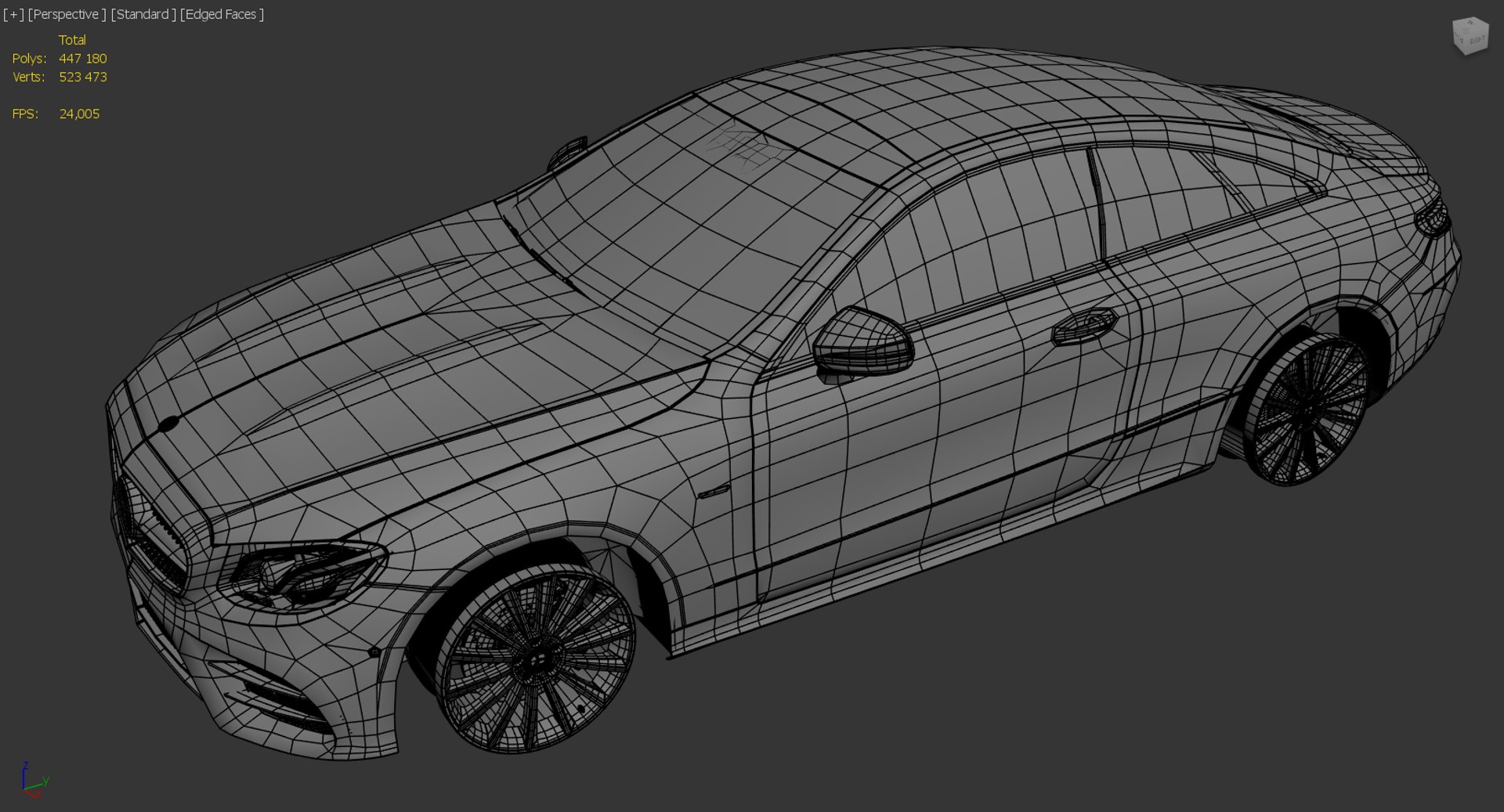Click the Verts count value 523 473

(83, 77)
